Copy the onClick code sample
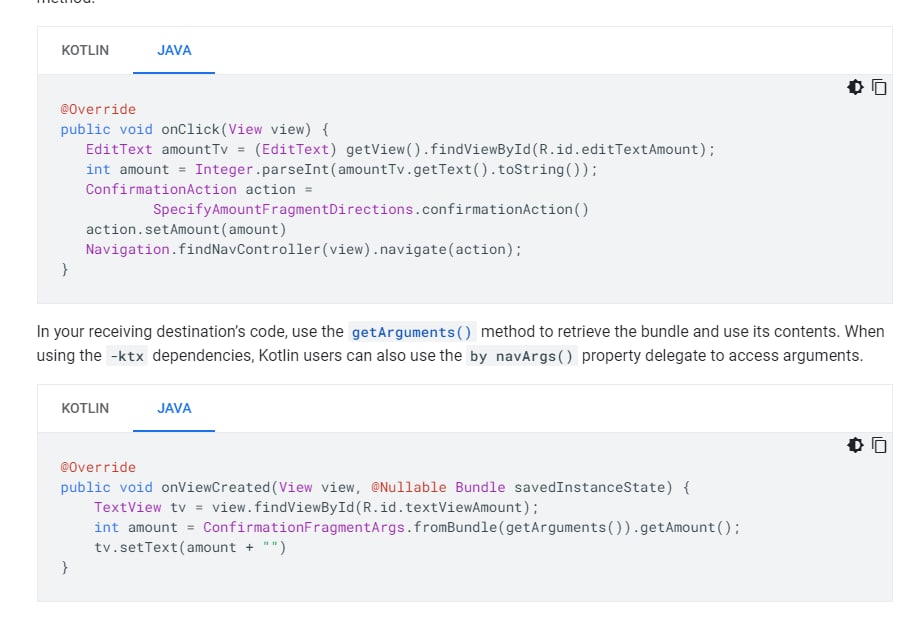 coord(879,87)
